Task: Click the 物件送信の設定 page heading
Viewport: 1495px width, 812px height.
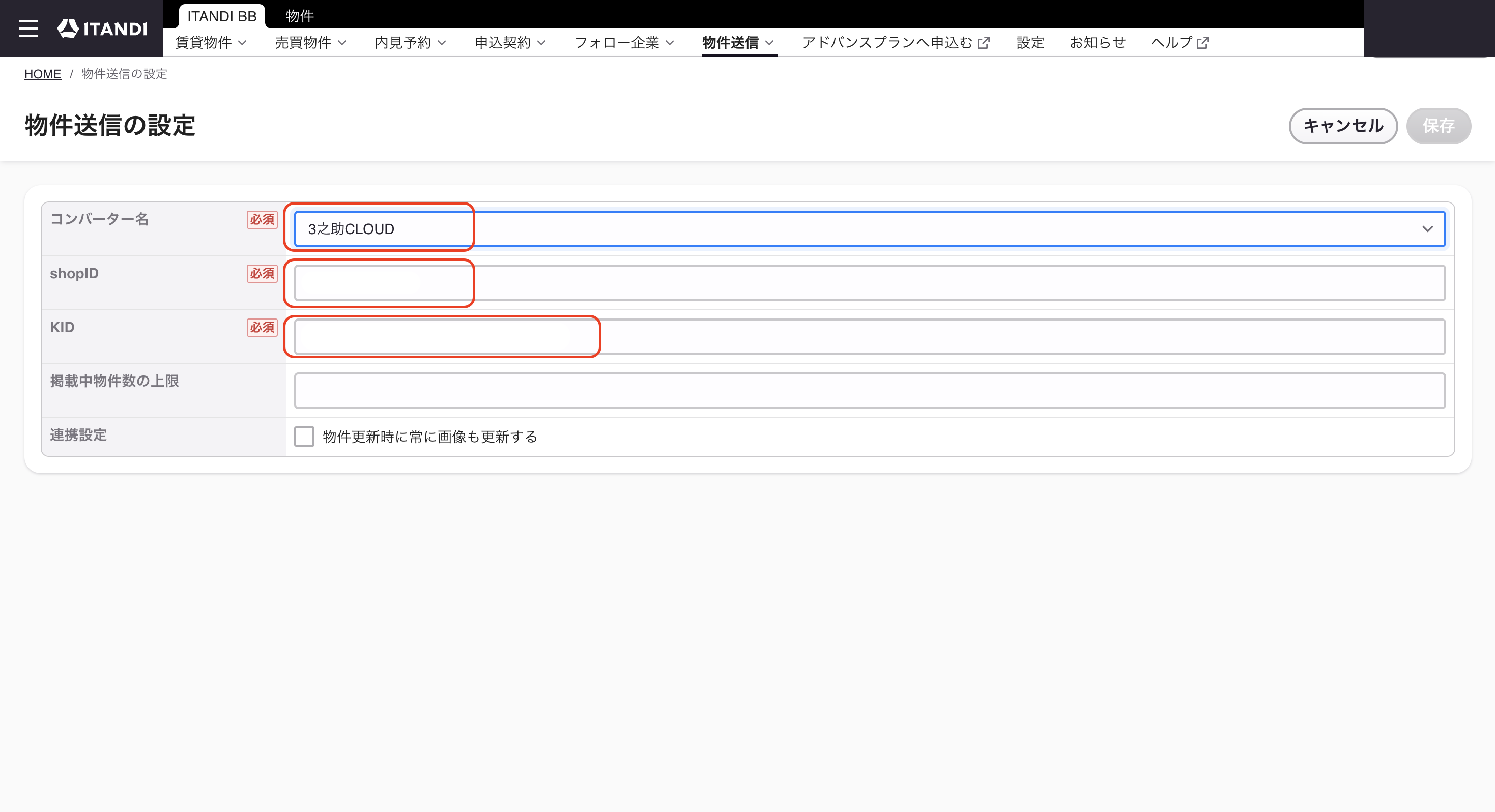Action: pyautogui.click(x=110, y=125)
